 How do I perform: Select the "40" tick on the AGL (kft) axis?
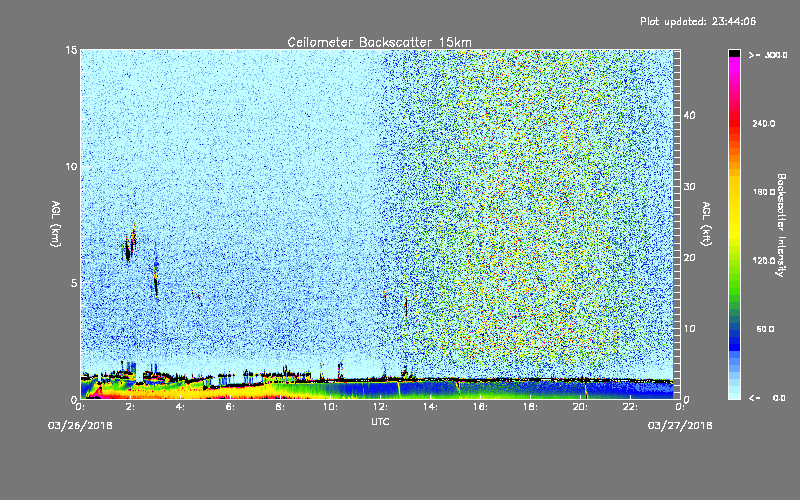689,116
